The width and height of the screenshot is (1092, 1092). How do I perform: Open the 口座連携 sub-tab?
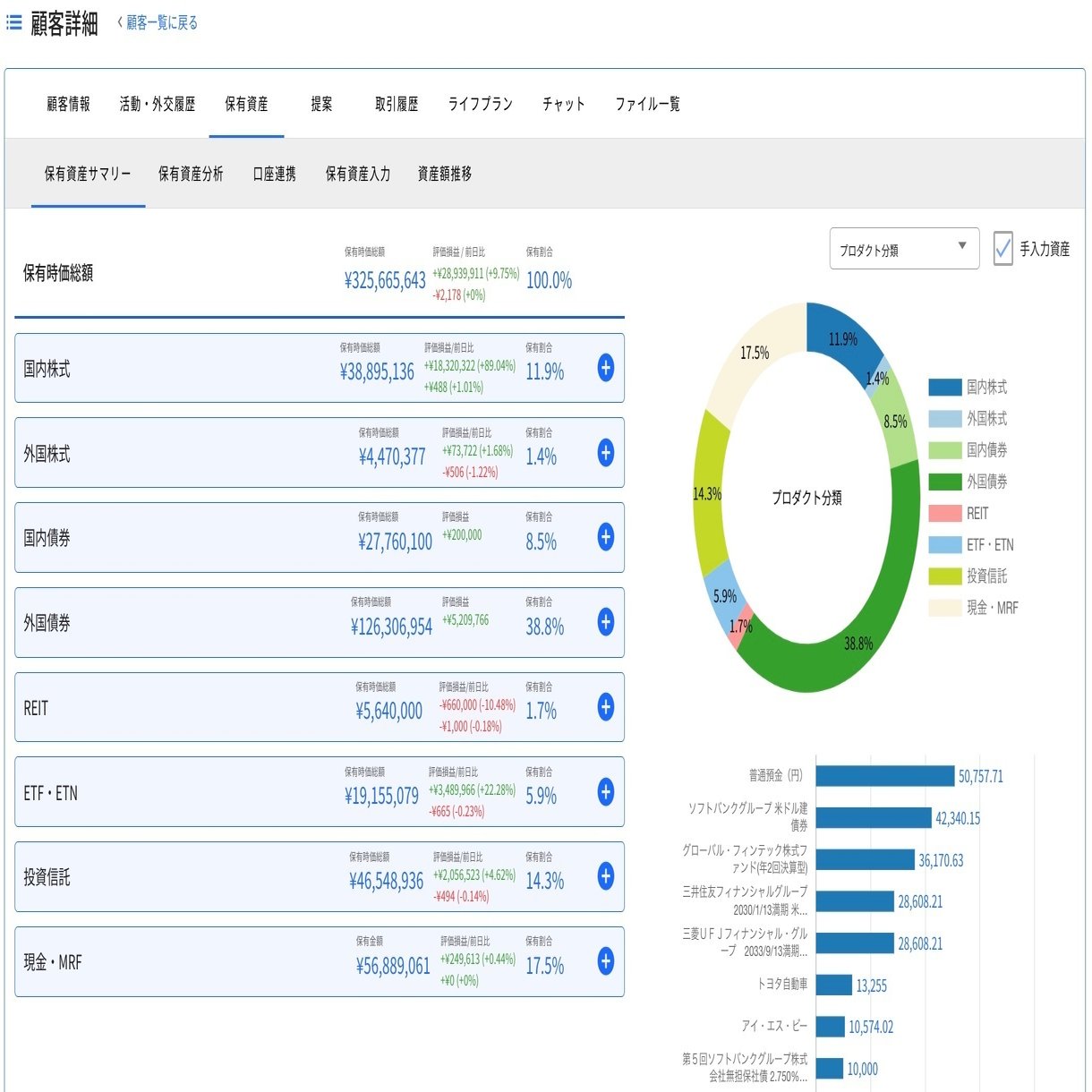tap(274, 174)
